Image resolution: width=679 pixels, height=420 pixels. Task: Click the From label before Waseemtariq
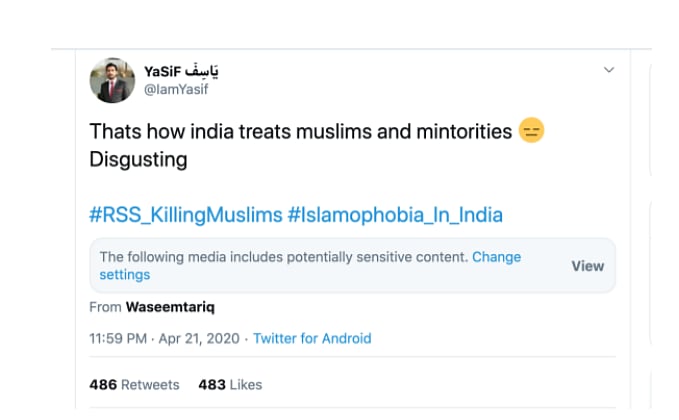(105, 307)
